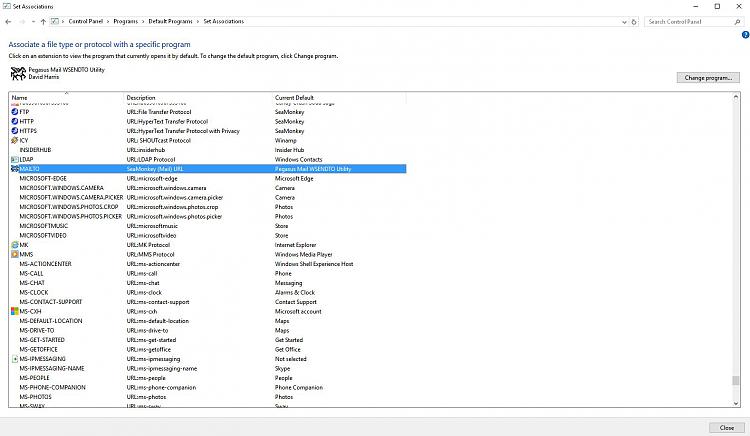The image size is (750, 436).
Task: Select the MICROSOFT-EDGE row
Action: [x=208, y=178]
